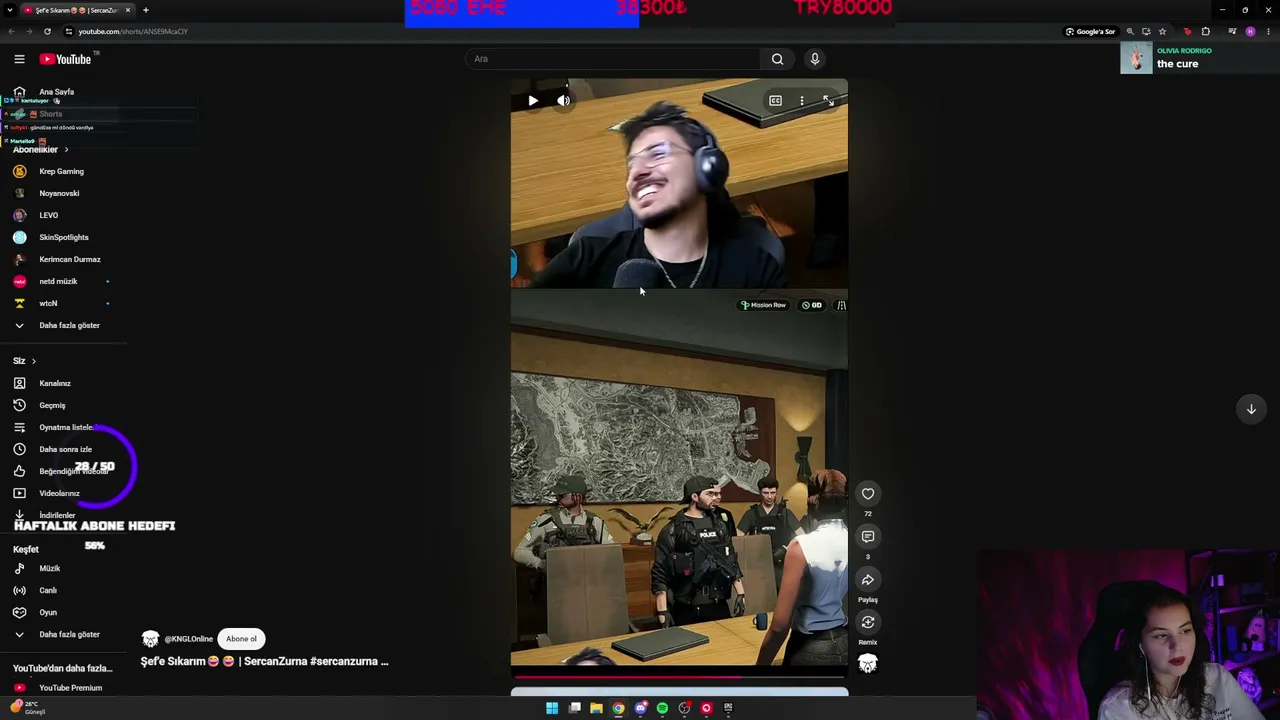Screen dimensions: 1280x720
Task: Mute the Shorts video volume
Action: (564, 101)
